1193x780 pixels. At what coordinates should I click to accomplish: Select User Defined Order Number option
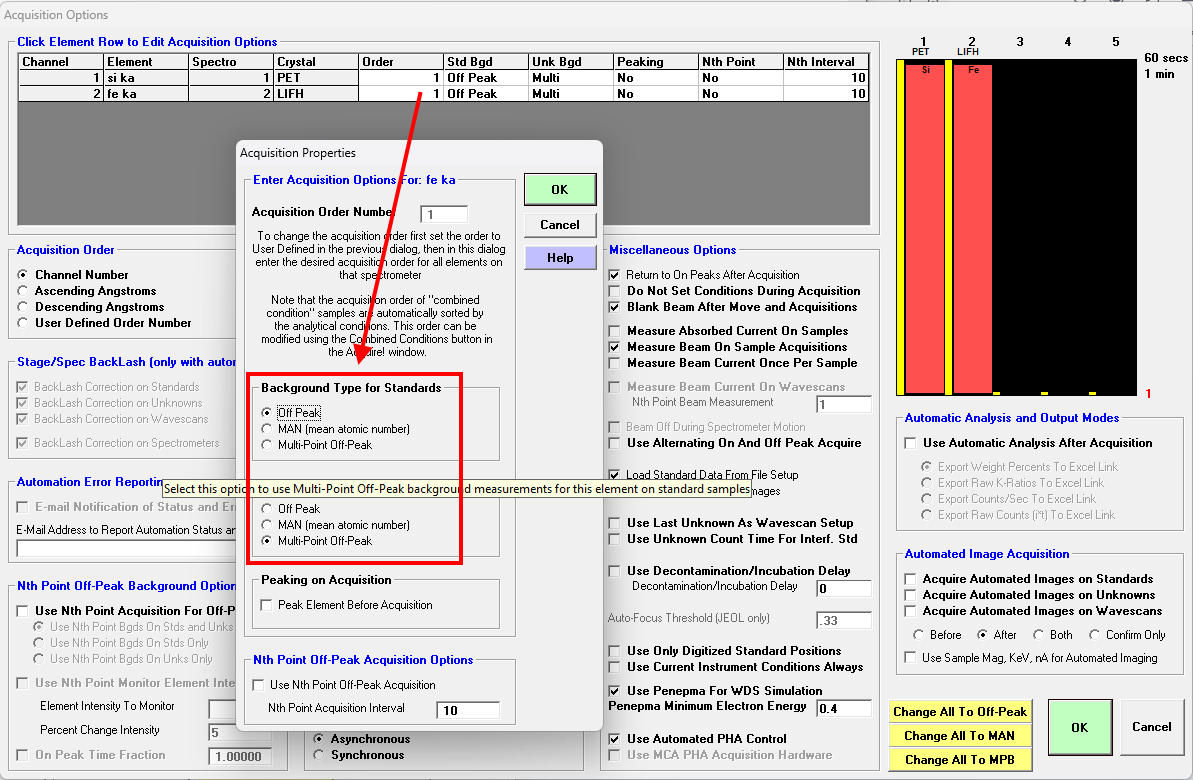pyautogui.click(x=25, y=323)
